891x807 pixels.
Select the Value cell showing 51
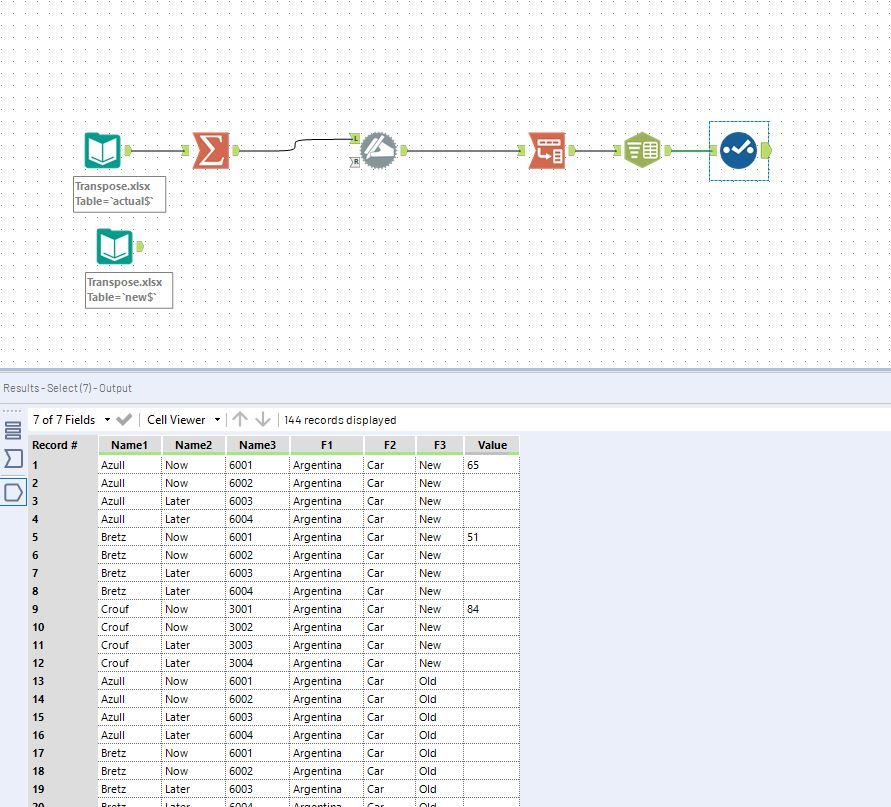(x=492, y=537)
